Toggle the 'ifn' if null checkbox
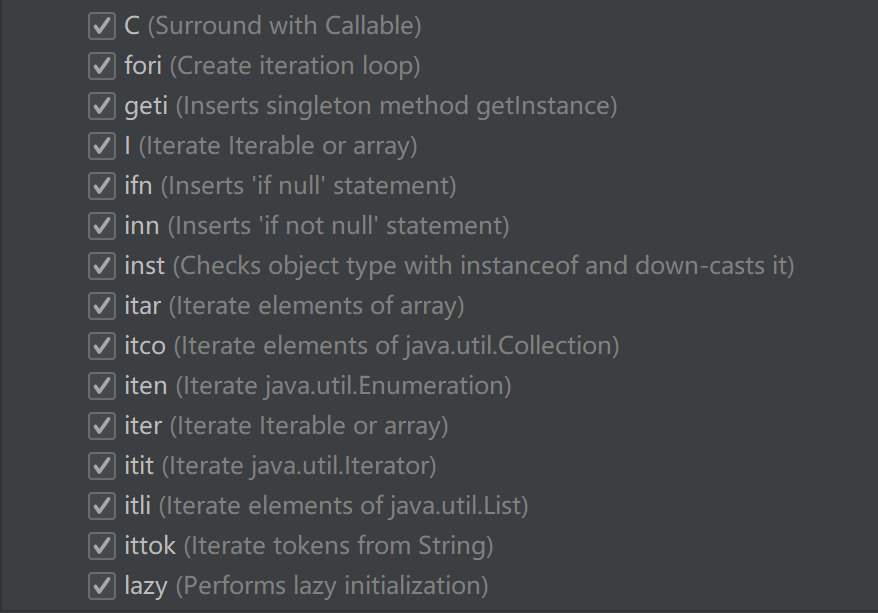 (102, 186)
